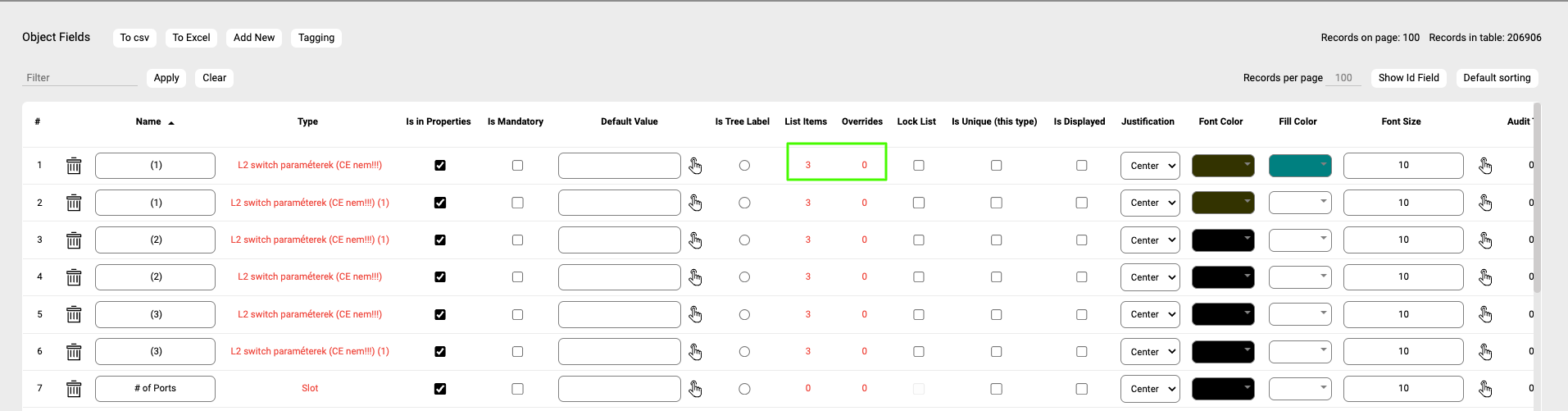Click the 'Type' column header
Screen dimensions: 1568x411
(x=307, y=121)
